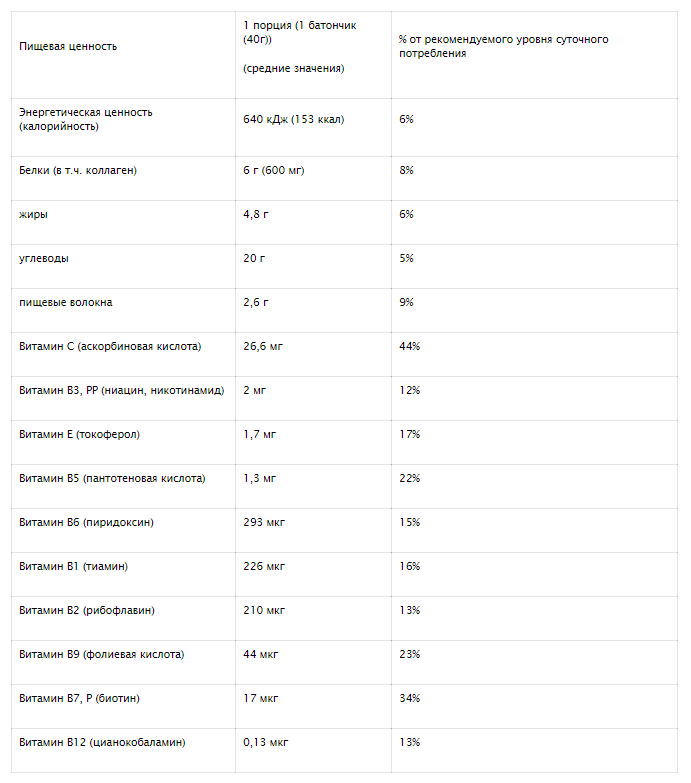Click 'Белки (в т.ч. коллаген)' cell
The image size is (691, 783).
78,170
